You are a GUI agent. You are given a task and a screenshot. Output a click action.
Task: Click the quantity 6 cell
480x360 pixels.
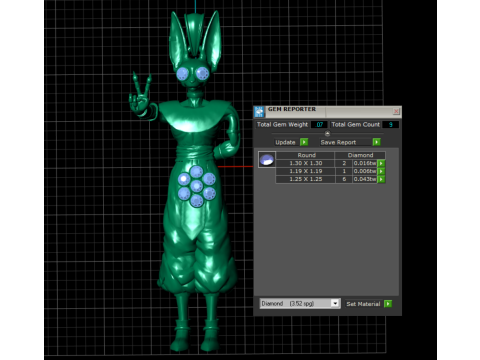pyautogui.click(x=344, y=179)
